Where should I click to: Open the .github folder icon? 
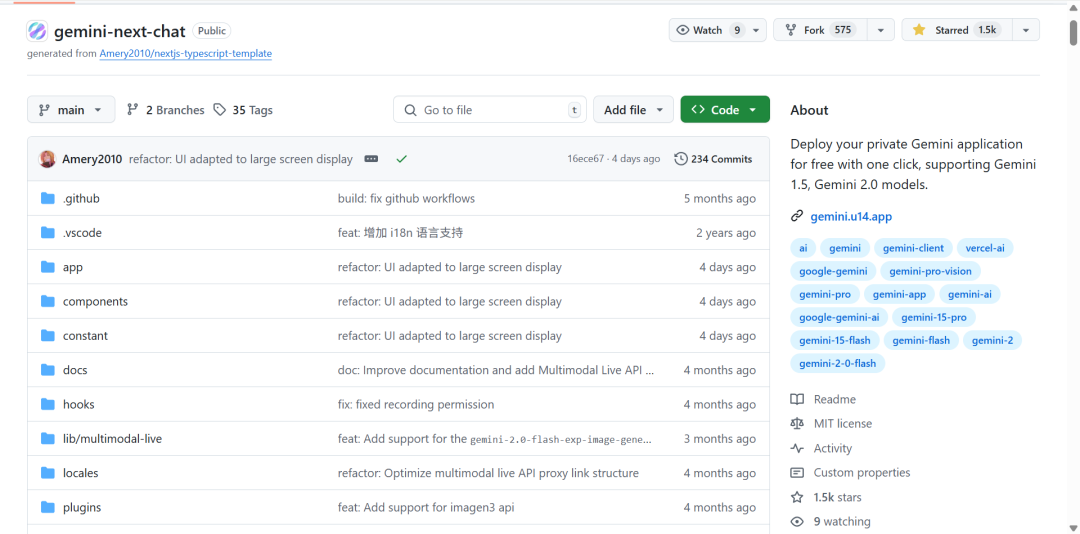[x=47, y=198]
